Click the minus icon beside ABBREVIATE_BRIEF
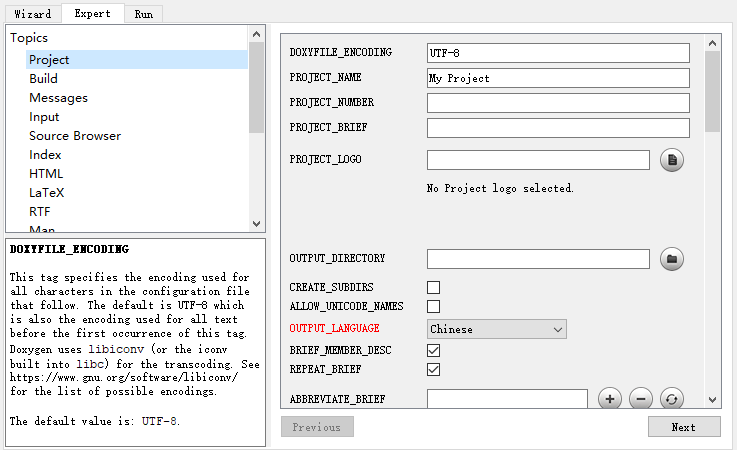 (x=640, y=399)
